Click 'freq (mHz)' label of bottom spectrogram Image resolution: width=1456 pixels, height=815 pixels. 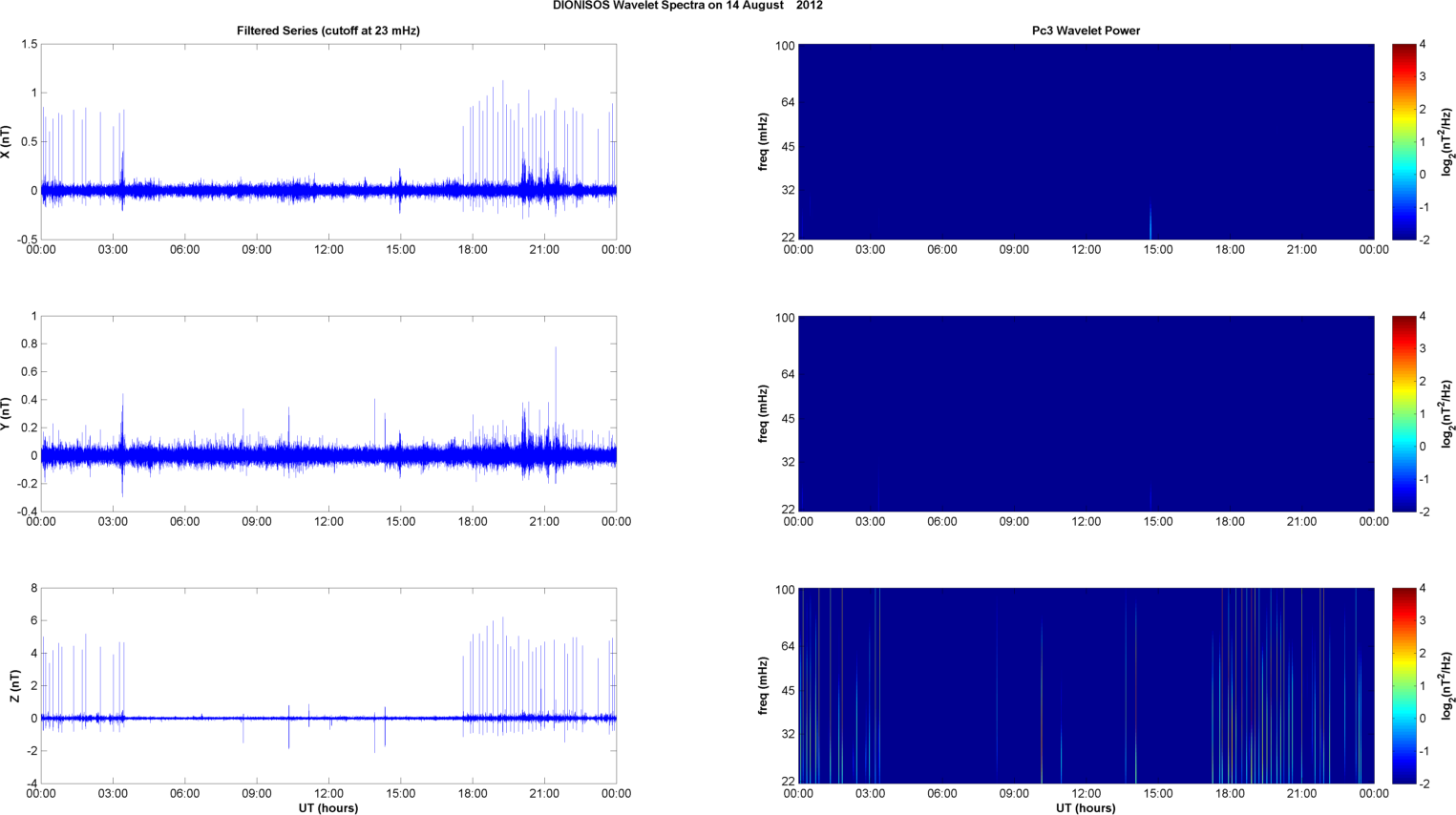(764, 686)
